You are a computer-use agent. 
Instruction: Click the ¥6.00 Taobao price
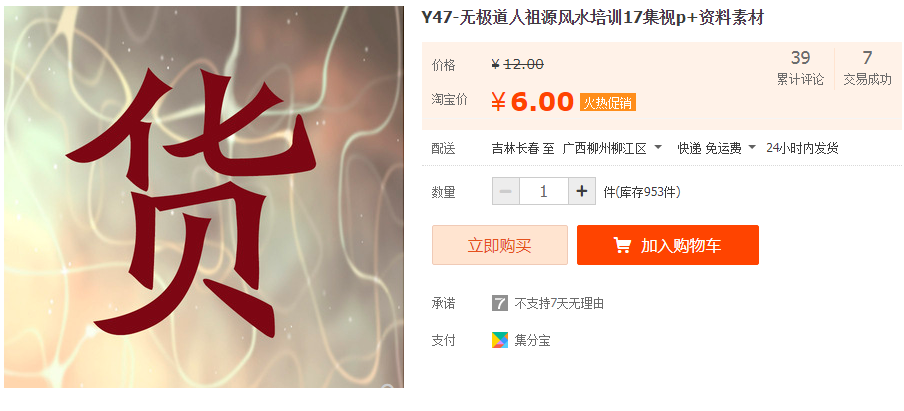532,102
